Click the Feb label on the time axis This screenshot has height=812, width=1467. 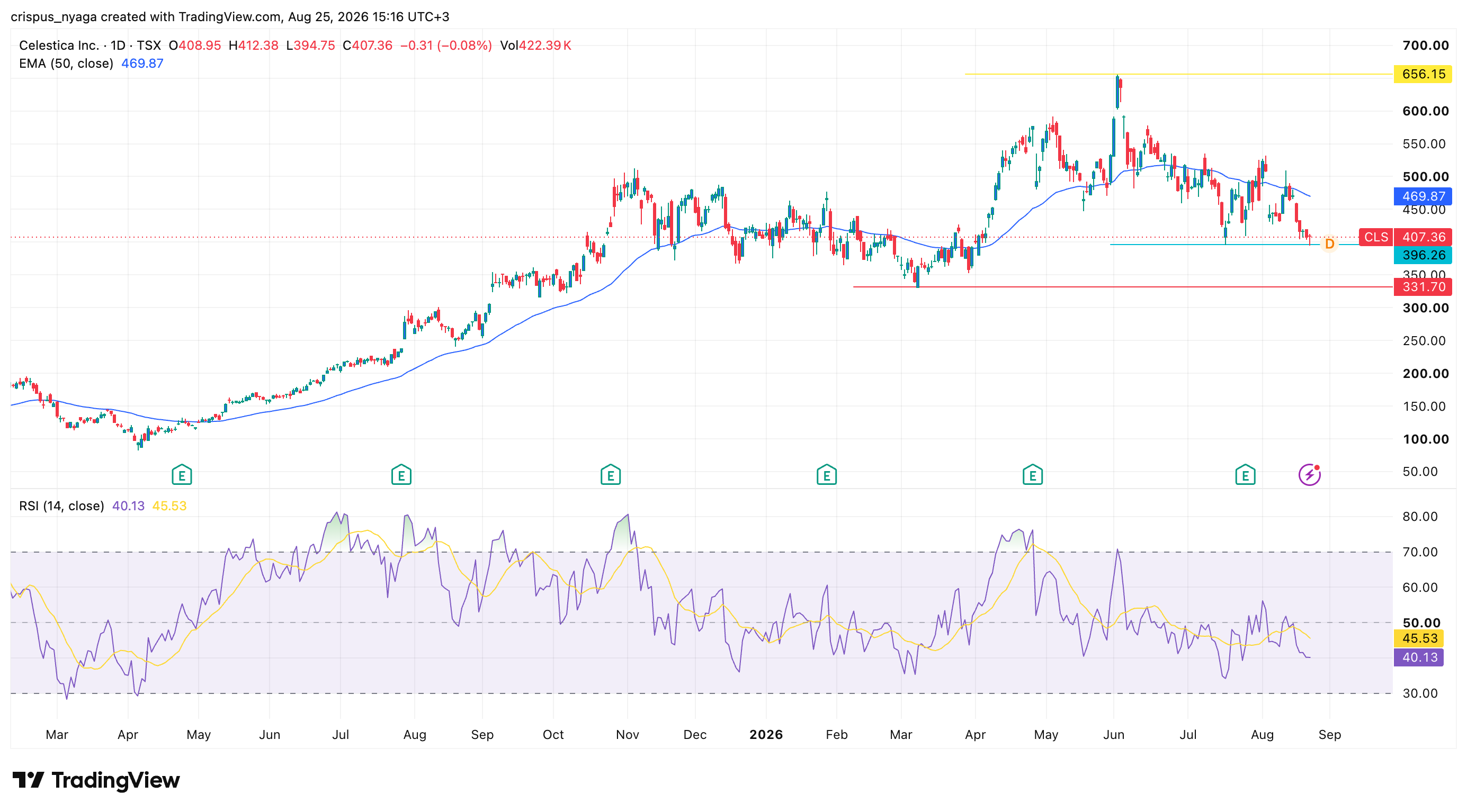pos(837,735)
